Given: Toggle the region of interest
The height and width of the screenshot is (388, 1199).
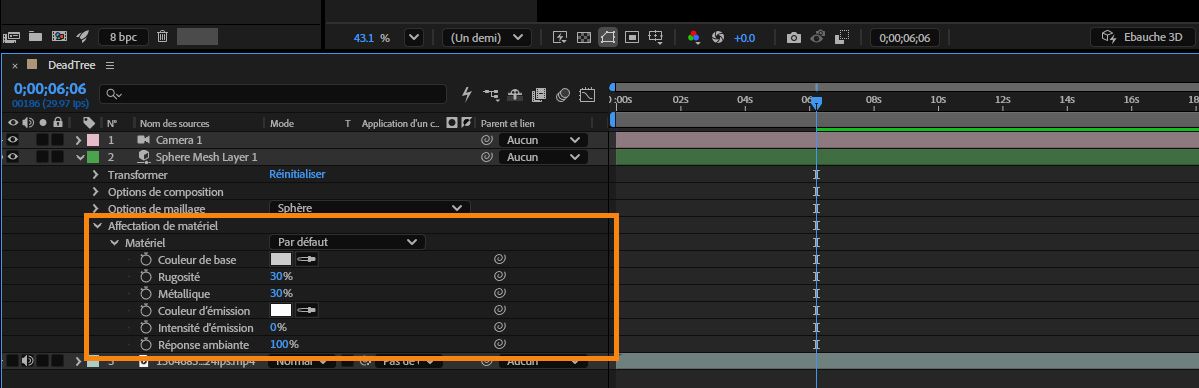Looking at the screenshot, I should (x=632, y=37).
